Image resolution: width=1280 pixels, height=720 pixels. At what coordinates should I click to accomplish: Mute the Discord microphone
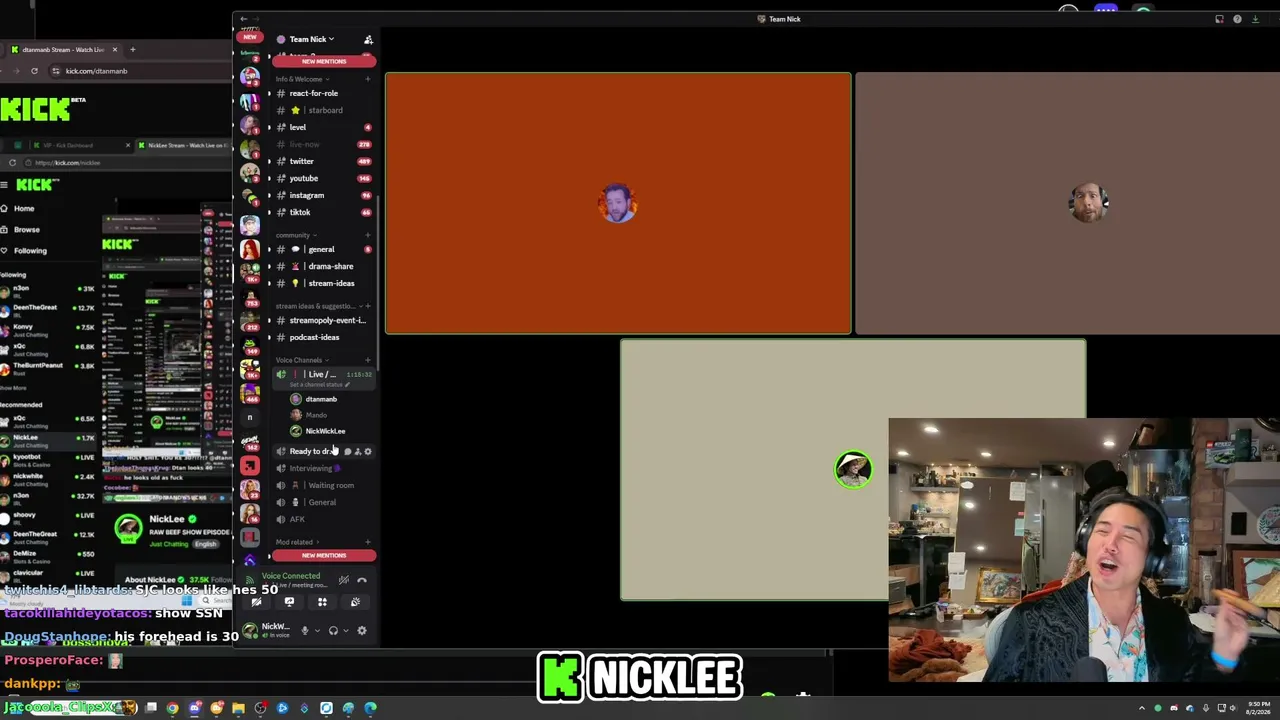tap(305, 630)
